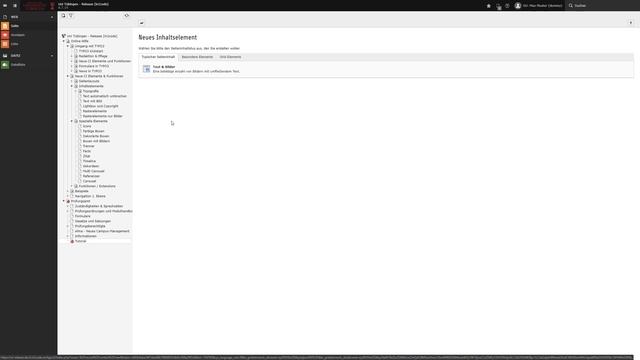Open the Tutorial page in tree
Viewport: 640px width, 360px height.
tap(80, 241)
